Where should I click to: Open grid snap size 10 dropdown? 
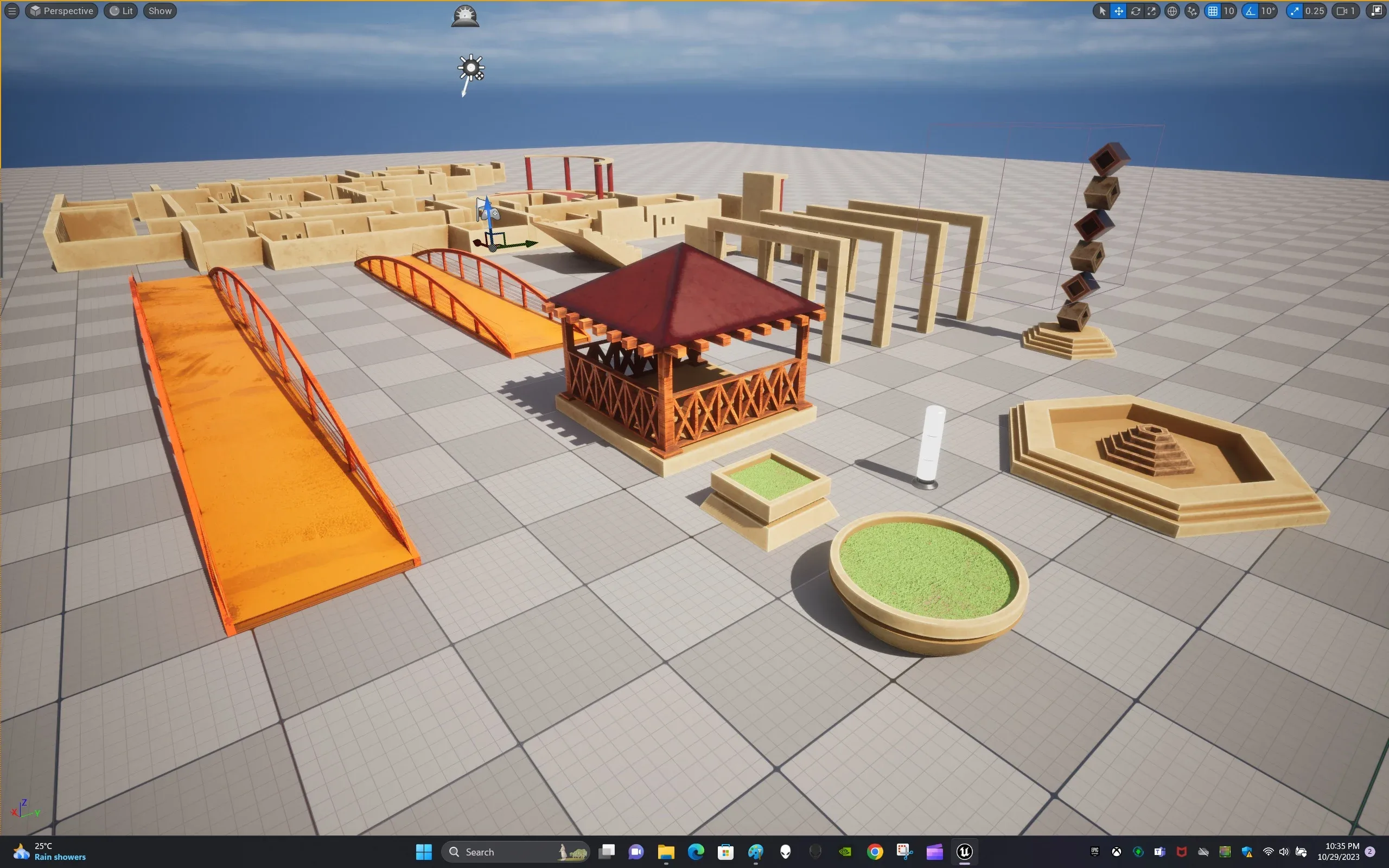[1229, 11]
